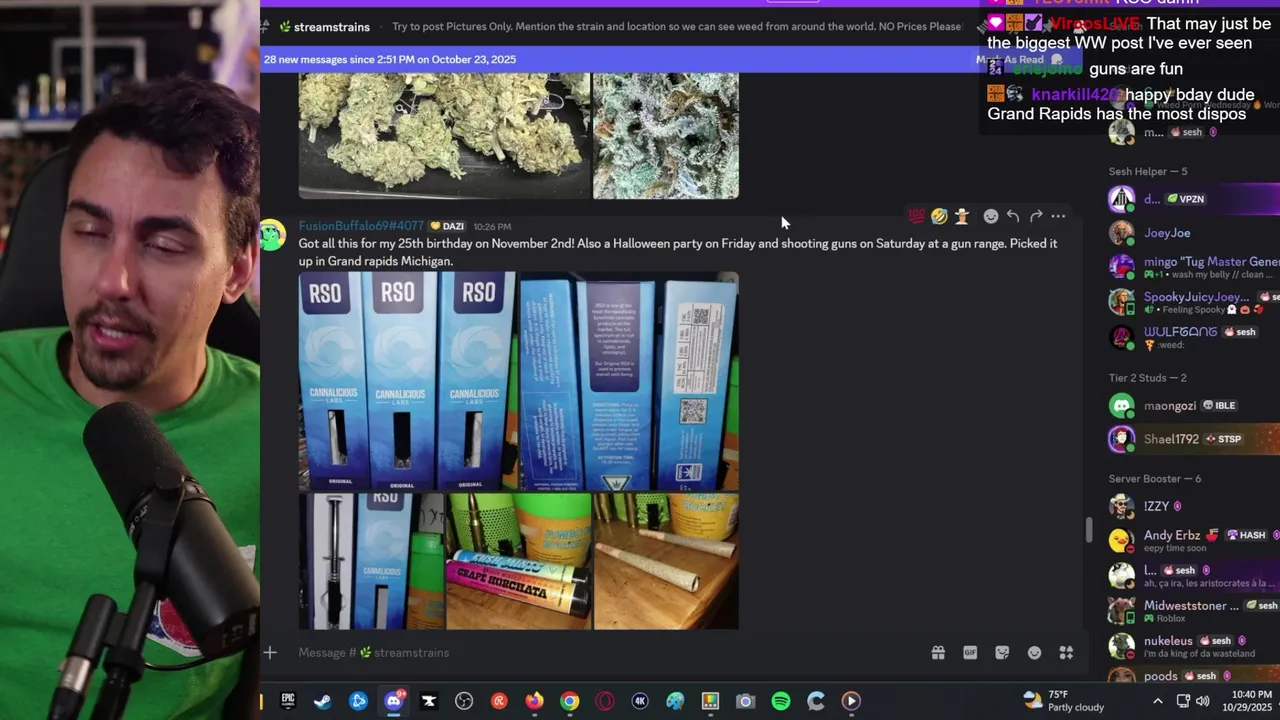Viewport: 1280px width, 720px height.
Task: Forward FusionBuffalo69's message
Action: click(x=1036, y=216)
